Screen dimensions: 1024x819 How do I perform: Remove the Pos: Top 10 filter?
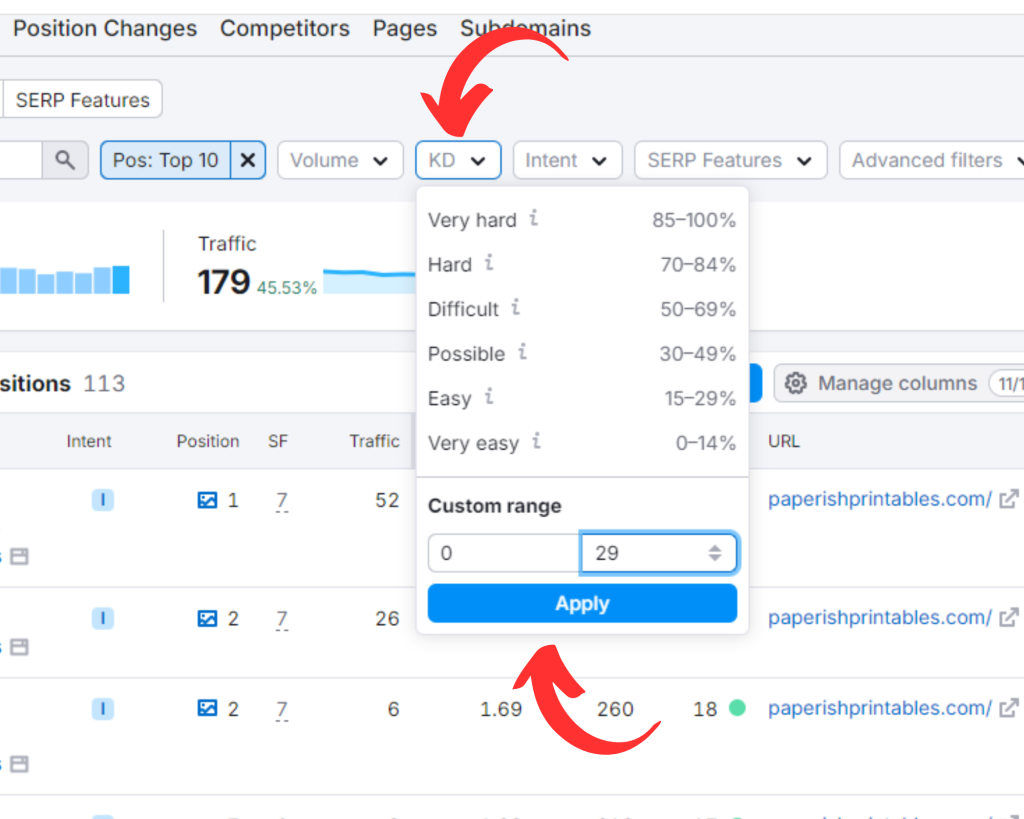pyautogui.click(x=248, y=160)
